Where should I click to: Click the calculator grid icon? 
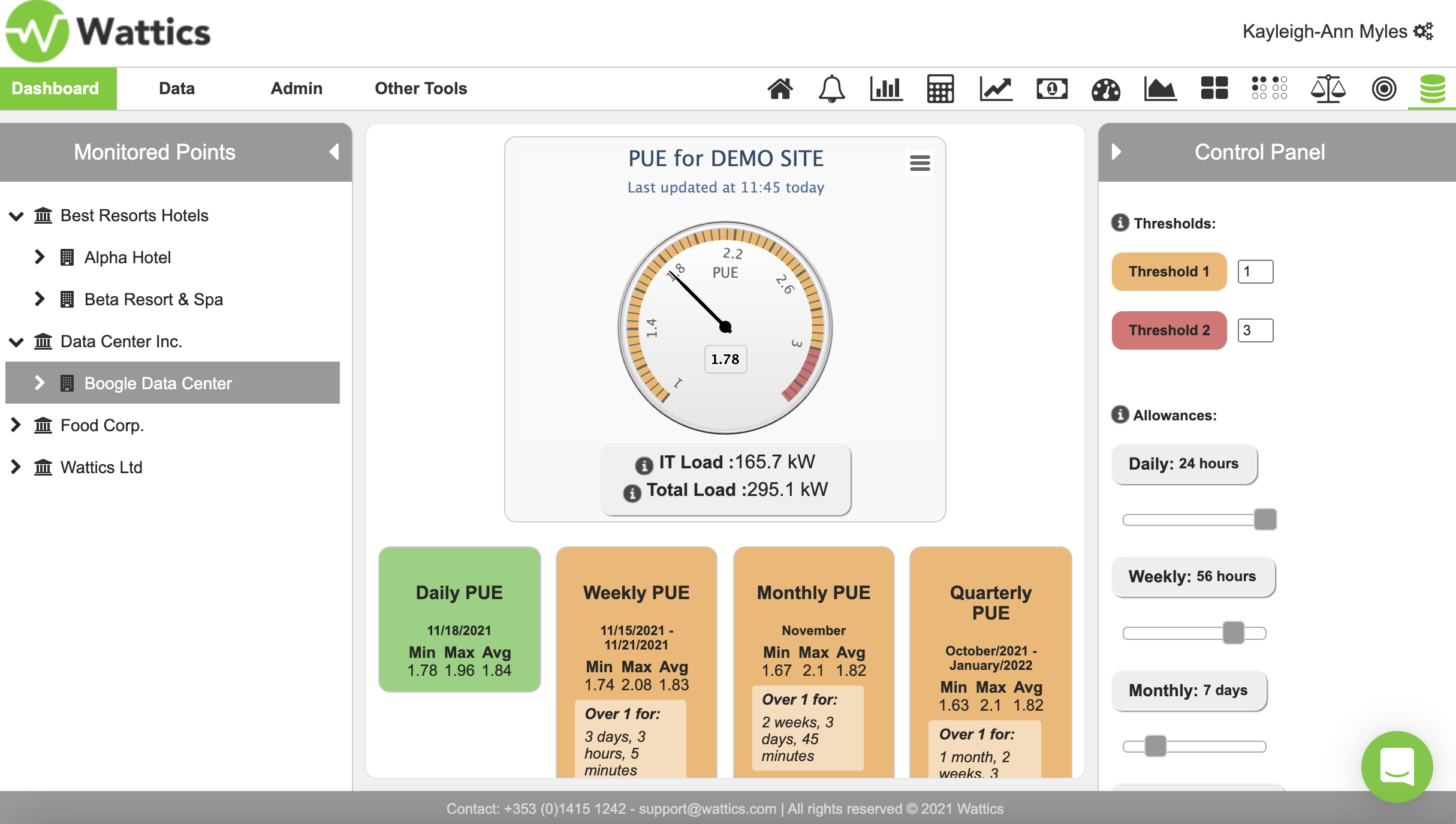pos(940,89)
